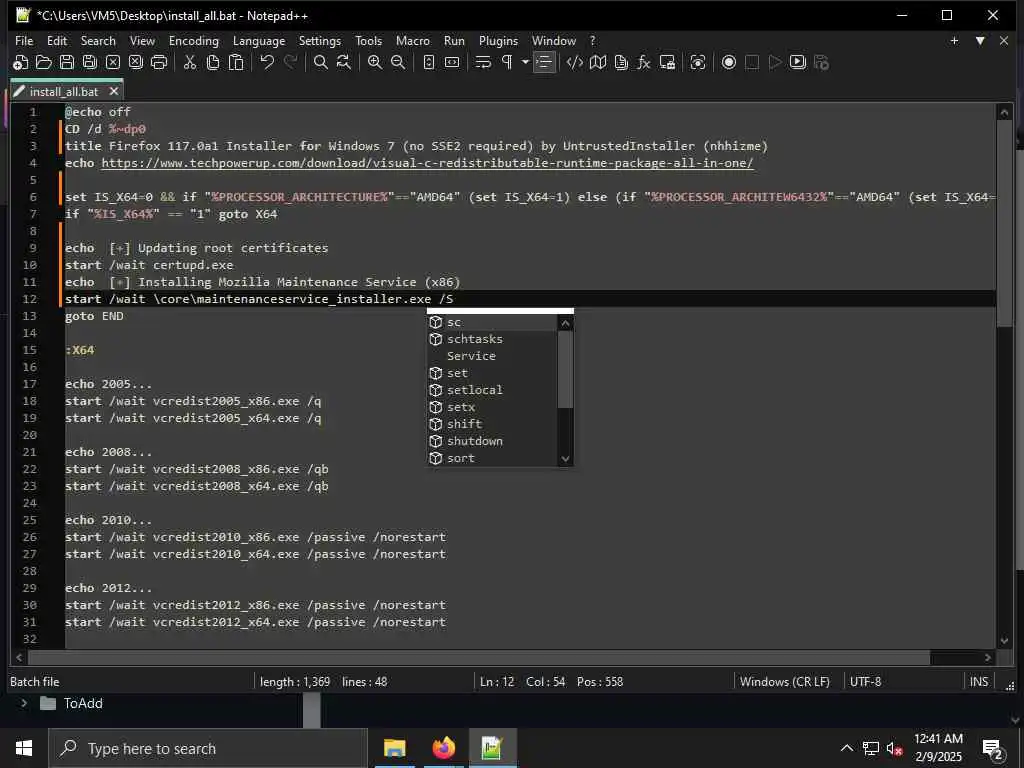Viewport: 1024px width, 768px height.
Task: Choose 'shutdown' from autocomplete list
Action: (x=492, y=441)
